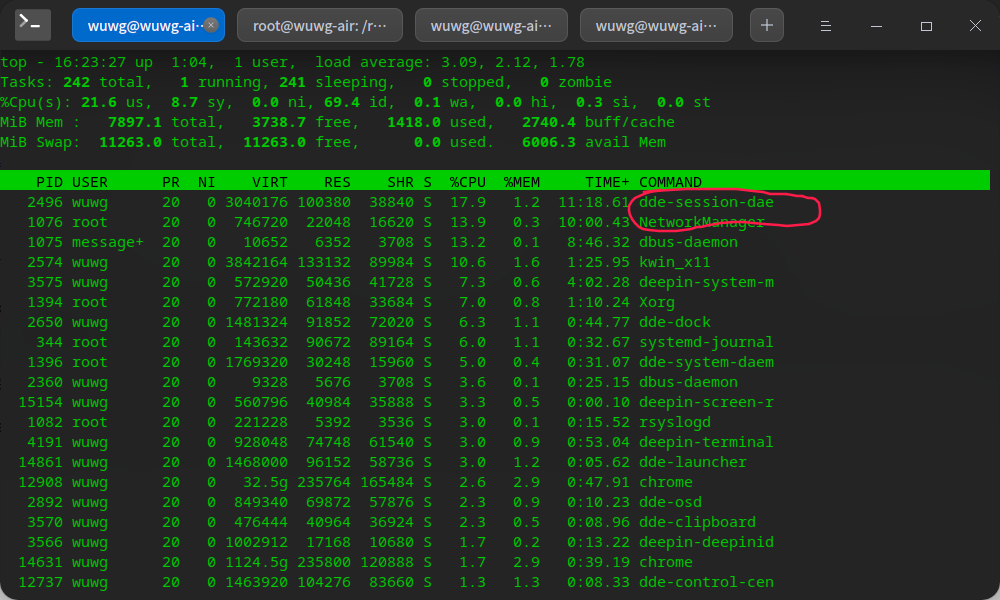Click the USER column header
Screen dimensions: 1000x600
[89, 182]
